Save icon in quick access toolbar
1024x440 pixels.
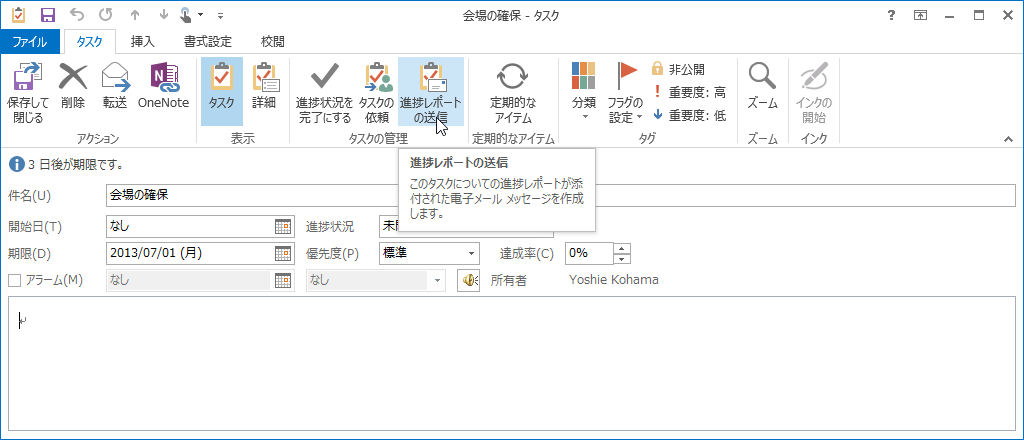tap(48, 14)
